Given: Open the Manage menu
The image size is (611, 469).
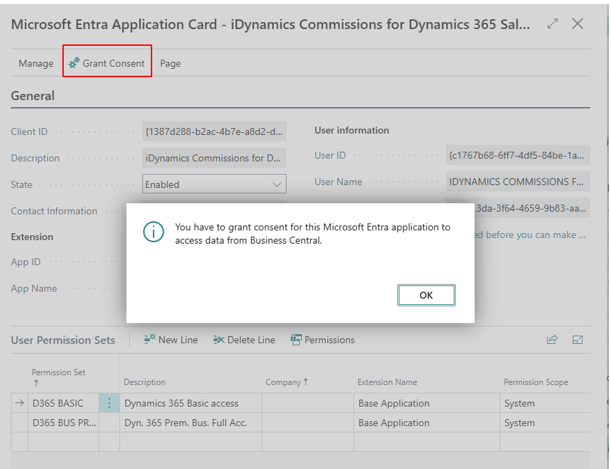Looking at the screenshot, I should pyautogui.click(x=36, y=63).
